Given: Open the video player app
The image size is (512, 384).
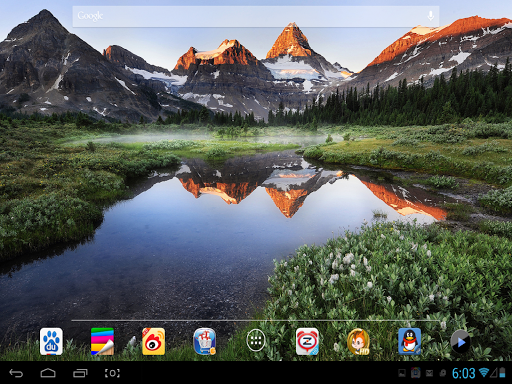Looking at the screenshot, I should (x=460, y=341).
